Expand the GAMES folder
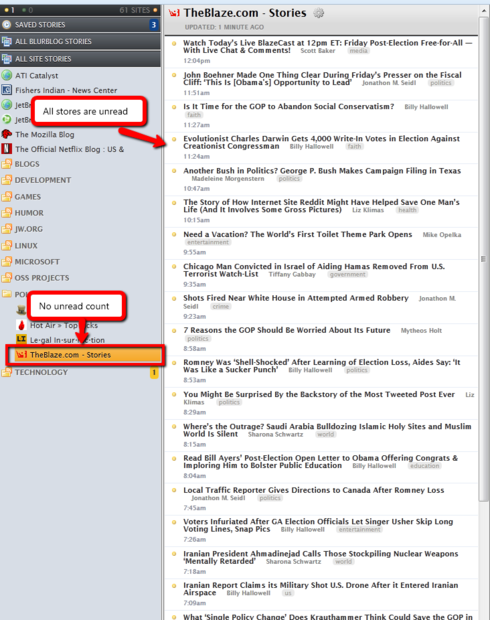This screenshot has height=620, width=490. coord(80,197)
